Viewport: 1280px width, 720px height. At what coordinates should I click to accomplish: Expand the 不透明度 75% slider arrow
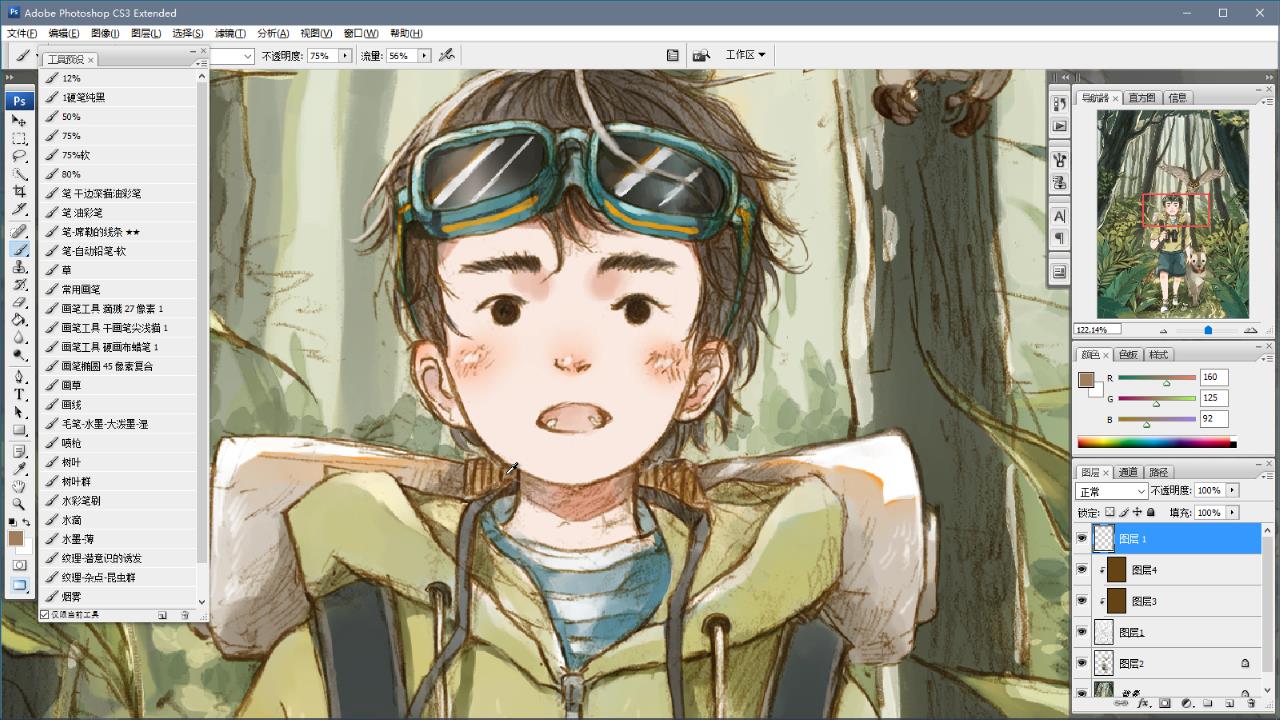pyautogui.click(x=343, y=56)
